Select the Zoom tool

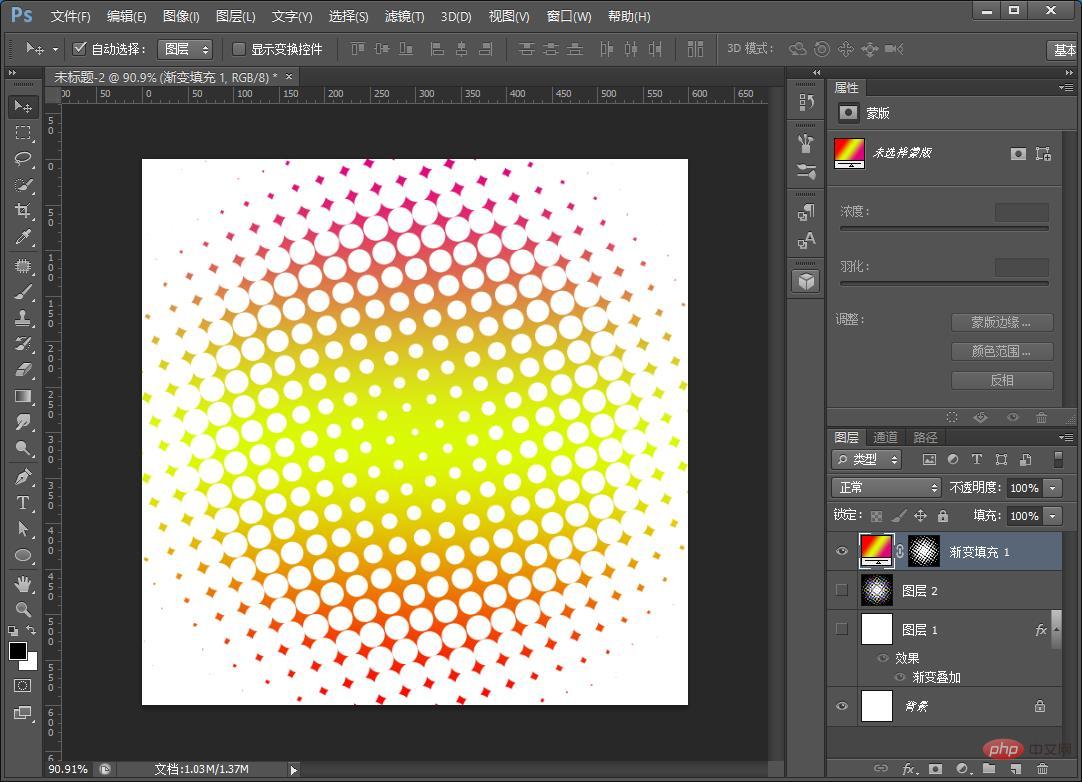(23, 609)
